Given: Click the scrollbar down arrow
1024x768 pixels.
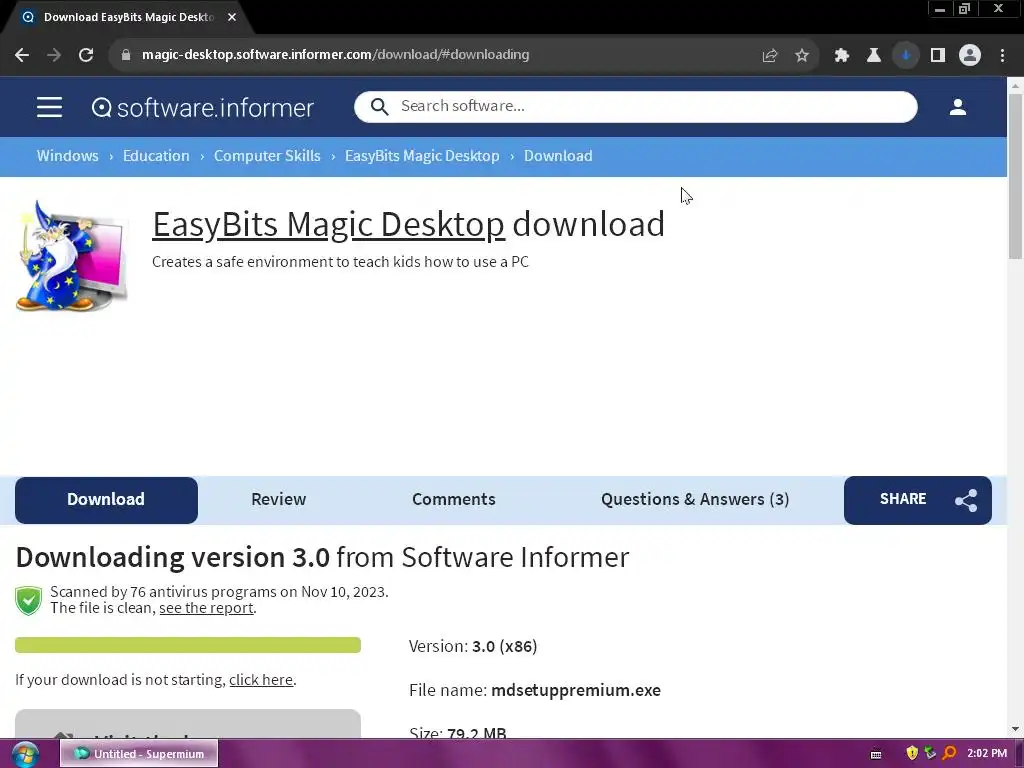Looking at the screenshot, I should pyautogui.click(x=1016, y=729).
